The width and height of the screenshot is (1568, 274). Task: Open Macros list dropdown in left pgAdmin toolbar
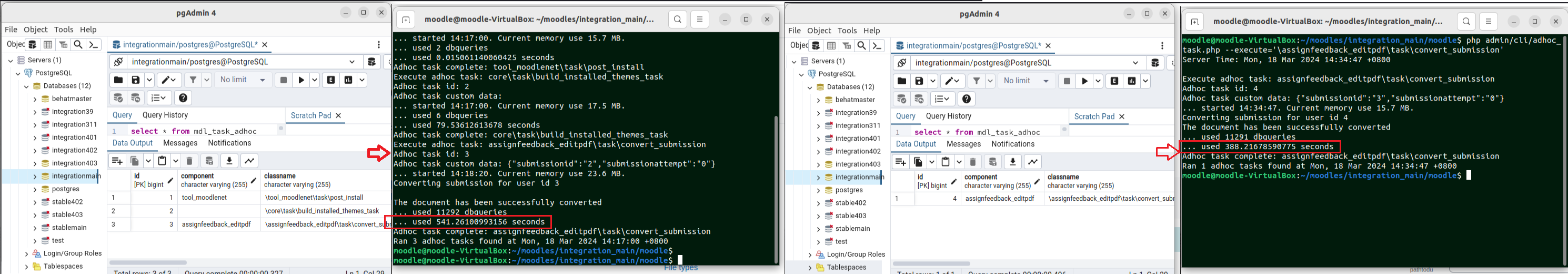(158, 98)
